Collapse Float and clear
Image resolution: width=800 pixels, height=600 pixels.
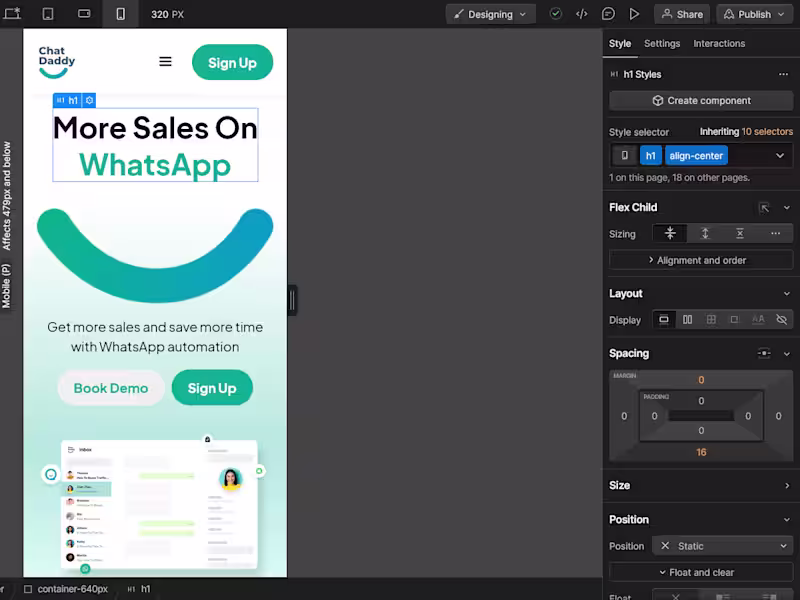(x=701, y=572)
